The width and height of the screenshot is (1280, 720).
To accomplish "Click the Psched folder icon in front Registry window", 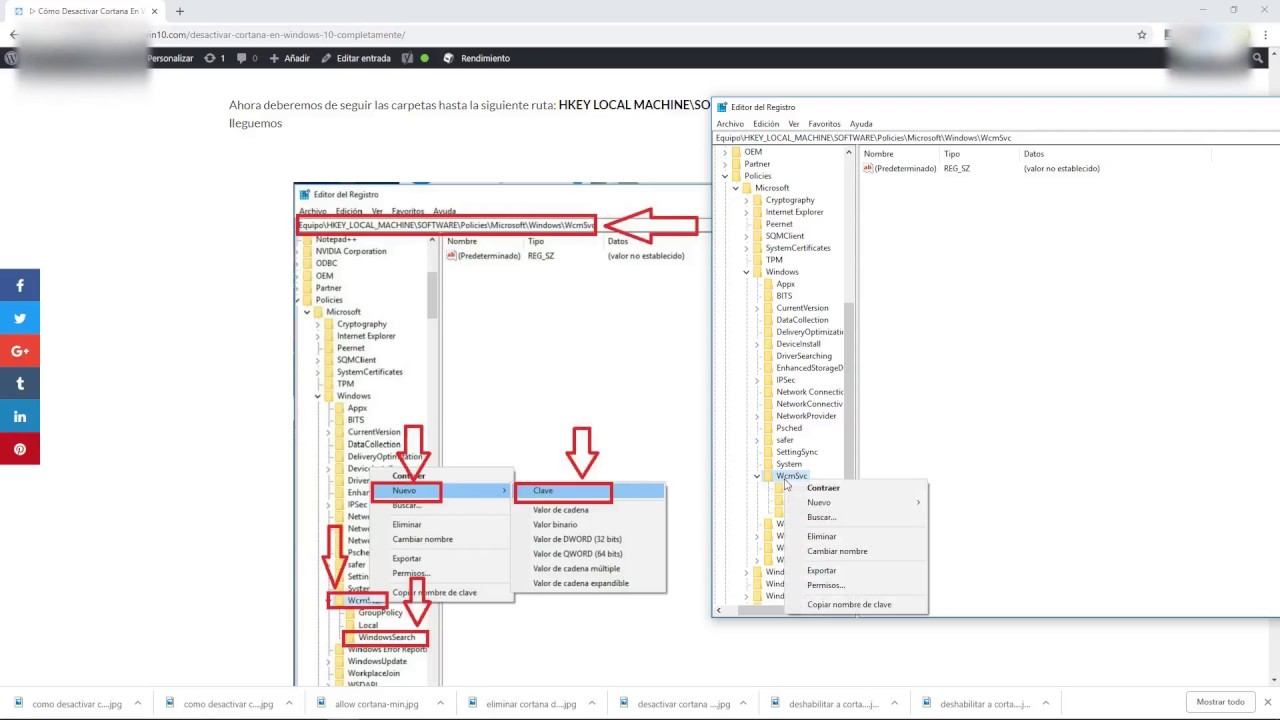I will click(x=768, y=428).
